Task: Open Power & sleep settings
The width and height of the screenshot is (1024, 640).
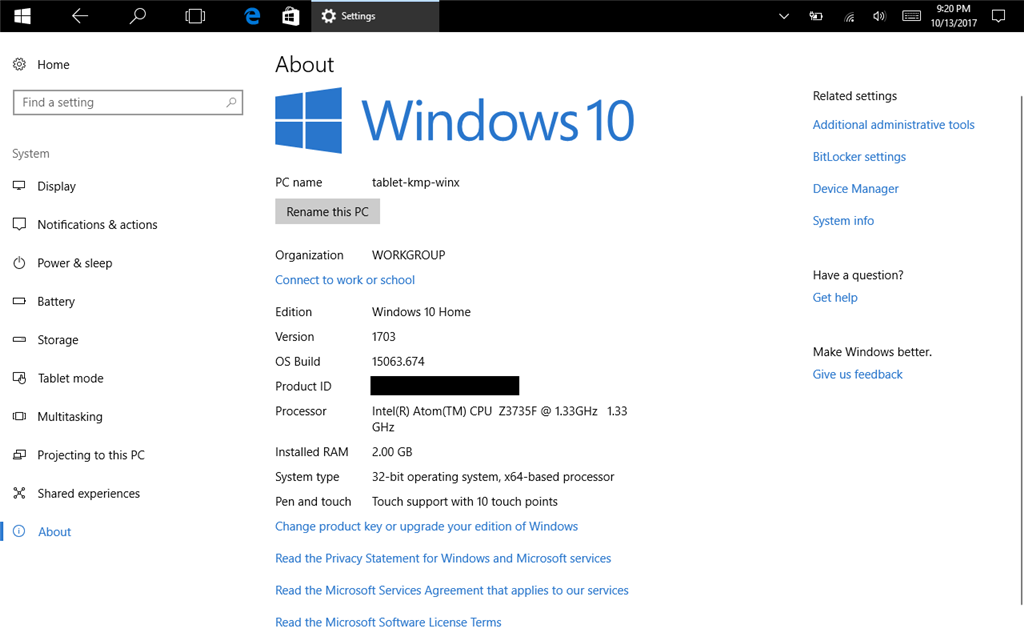Action: pyautogui.click(x=74, y=263)
